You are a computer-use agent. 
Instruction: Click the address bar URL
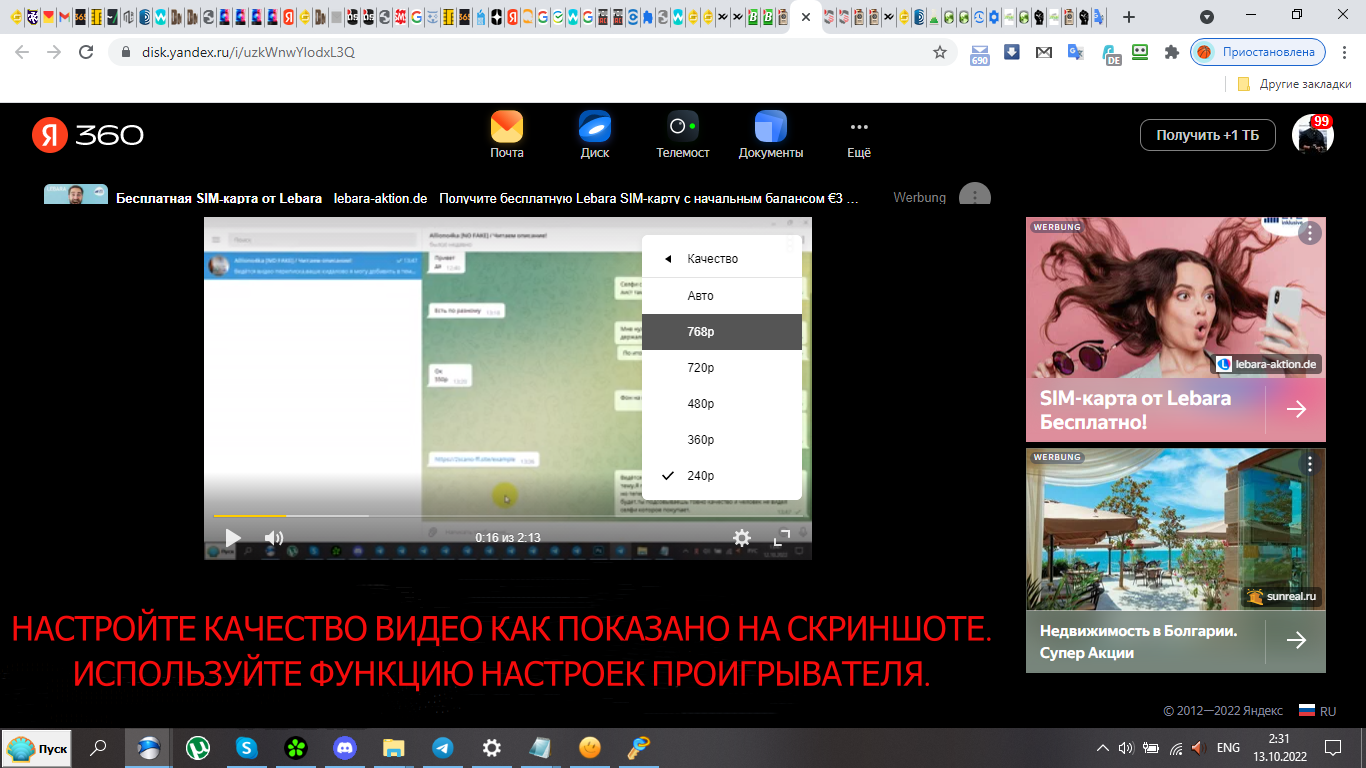[248, 52]
